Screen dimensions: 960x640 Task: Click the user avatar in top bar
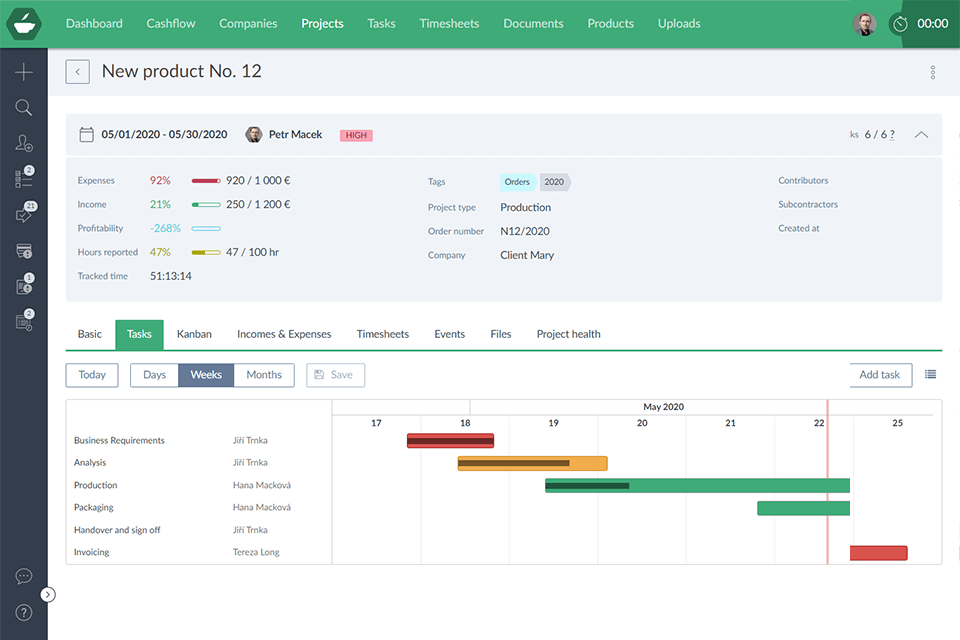pos(864,24)
